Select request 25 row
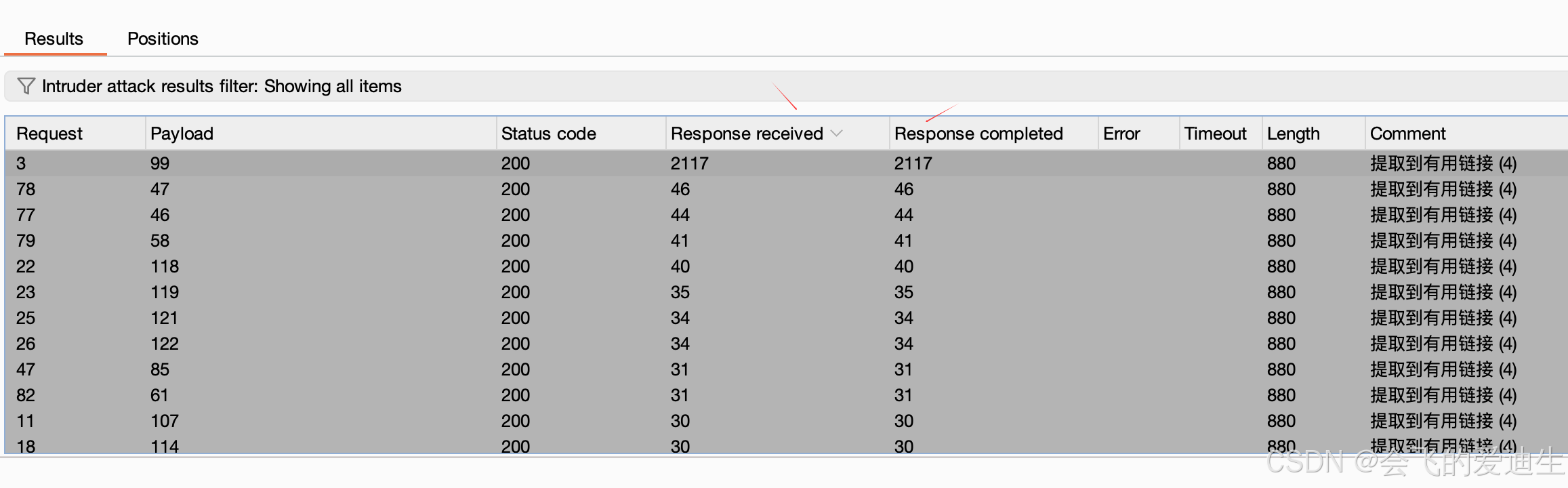Screen dimensions: 1568x488 point(786,318)
